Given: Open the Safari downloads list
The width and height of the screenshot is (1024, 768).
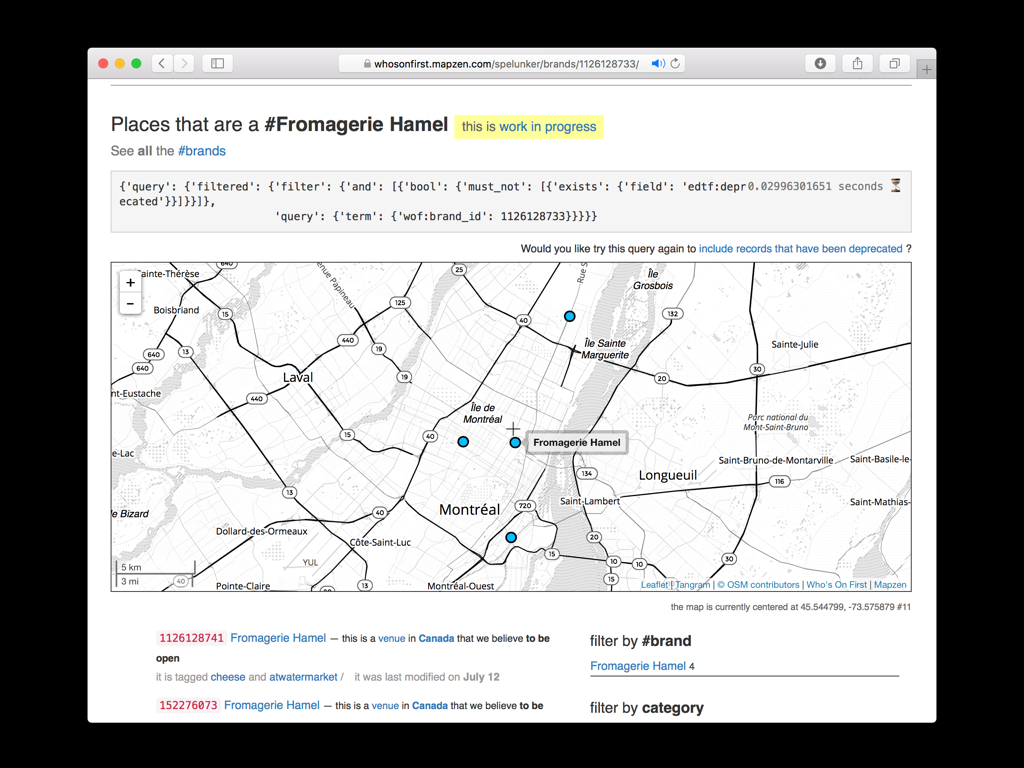Looking at the screenshot, I should tap(820, 63).
